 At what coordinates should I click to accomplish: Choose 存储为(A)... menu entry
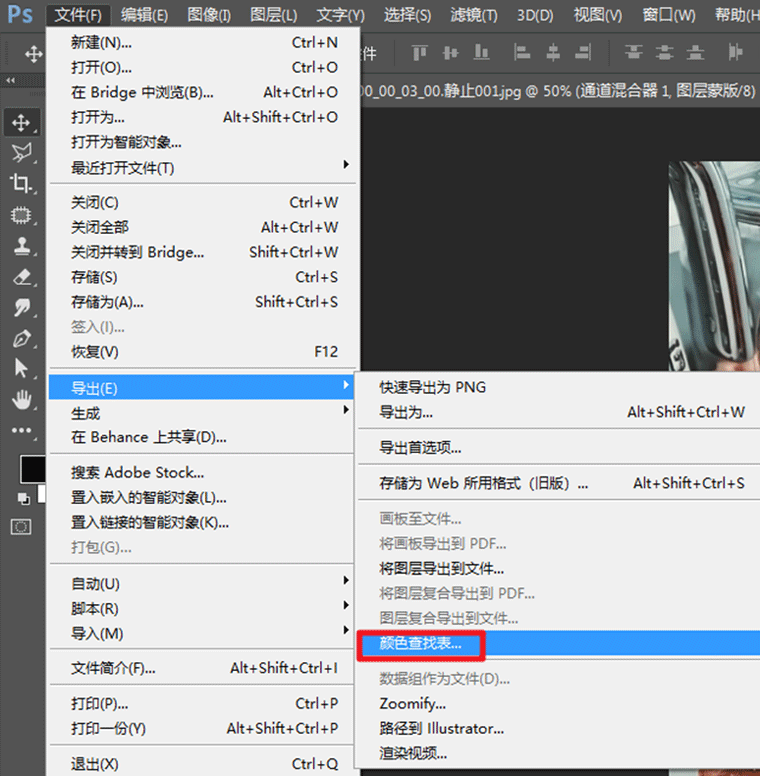click(x=203, y=302)
